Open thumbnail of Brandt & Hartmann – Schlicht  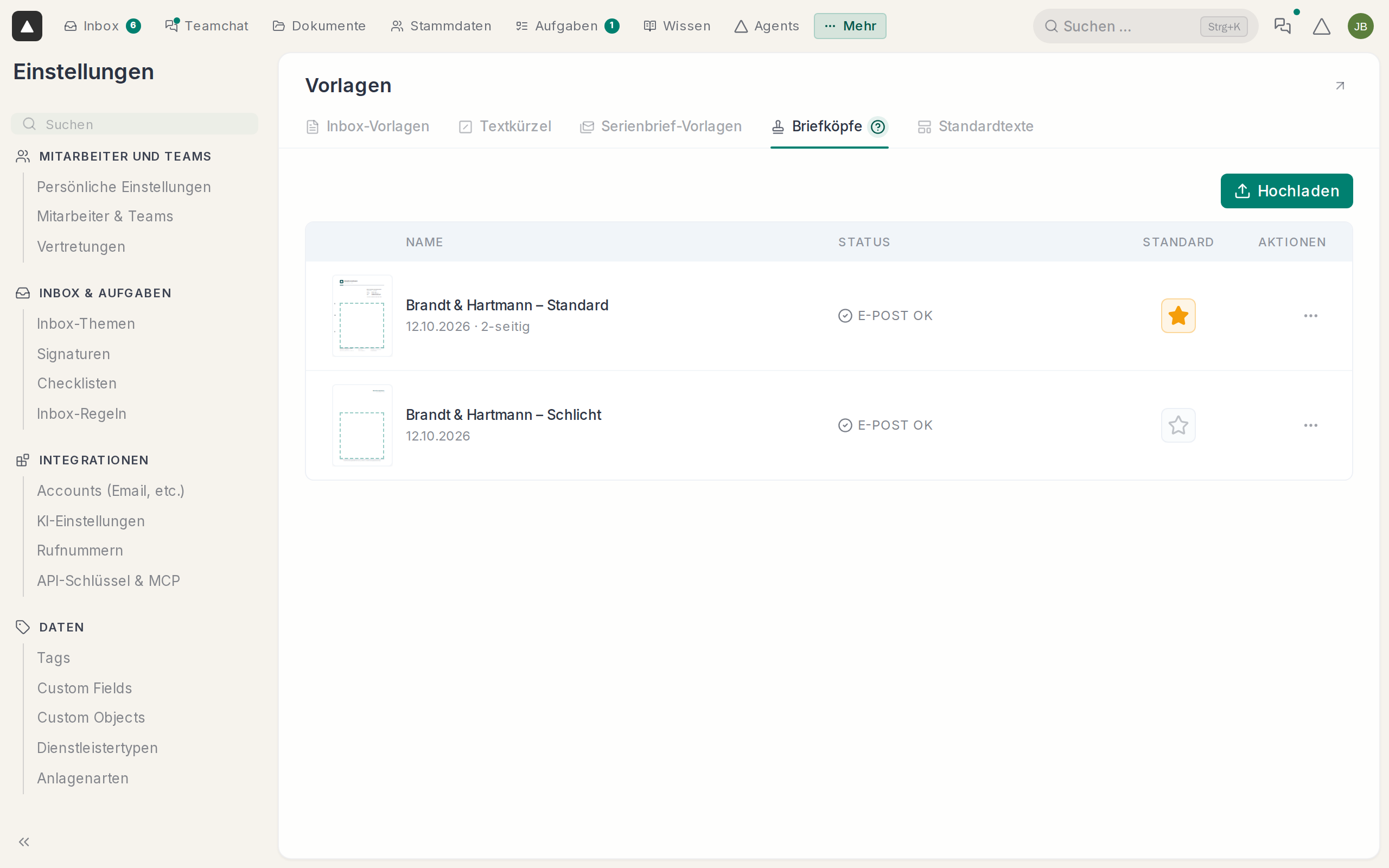(x=362, y=425)
